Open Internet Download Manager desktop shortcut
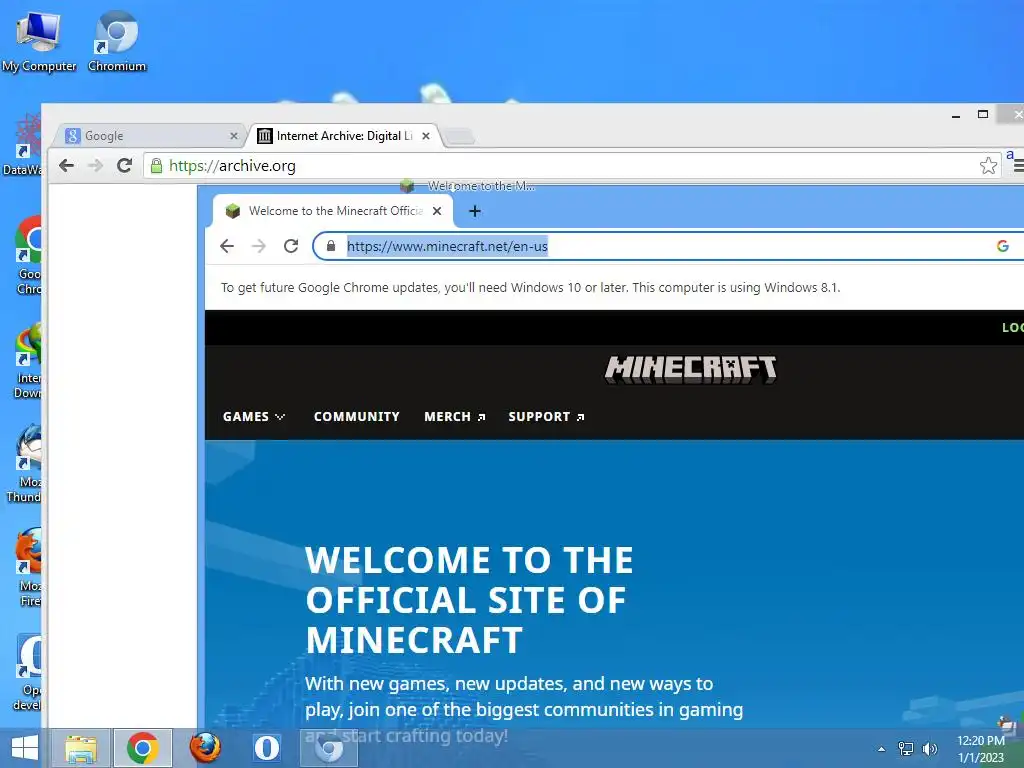 tap(28, 360)
